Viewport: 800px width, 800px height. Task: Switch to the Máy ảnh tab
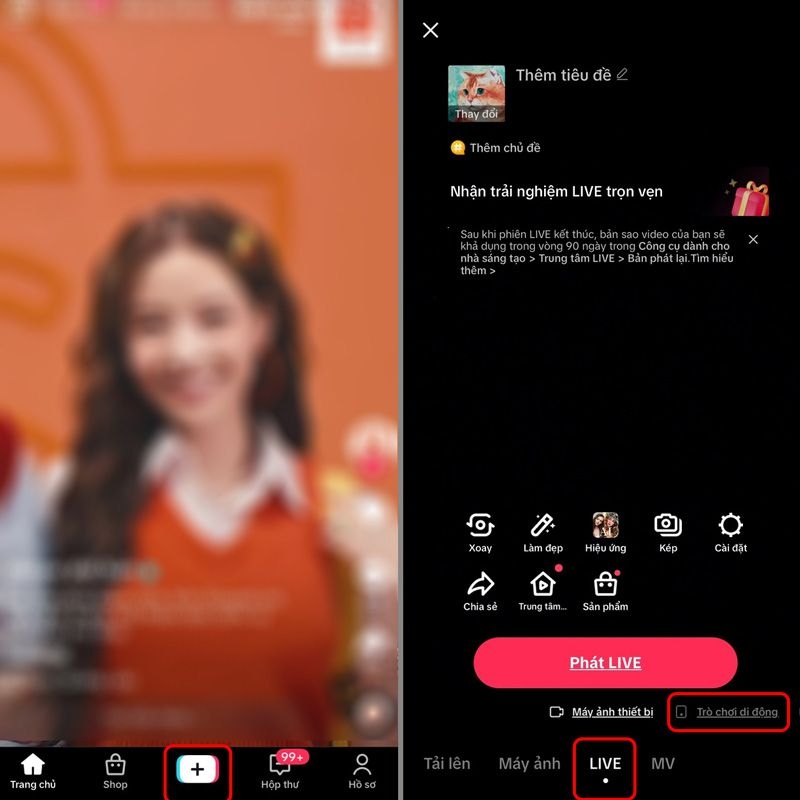pyautogui.click(x=529, y=763)
